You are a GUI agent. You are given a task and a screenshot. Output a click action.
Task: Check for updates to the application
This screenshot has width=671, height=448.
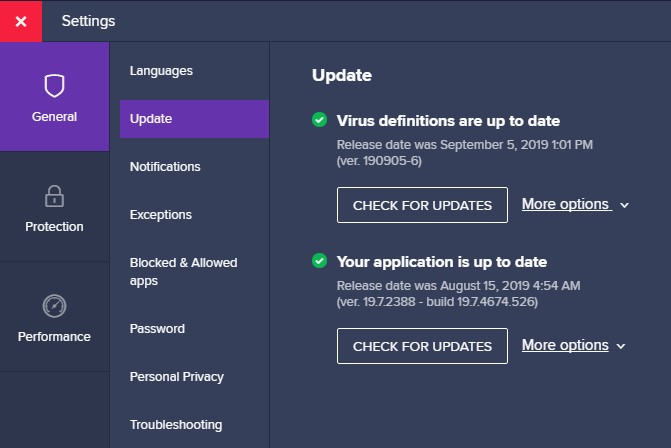[x=422, y=346]
